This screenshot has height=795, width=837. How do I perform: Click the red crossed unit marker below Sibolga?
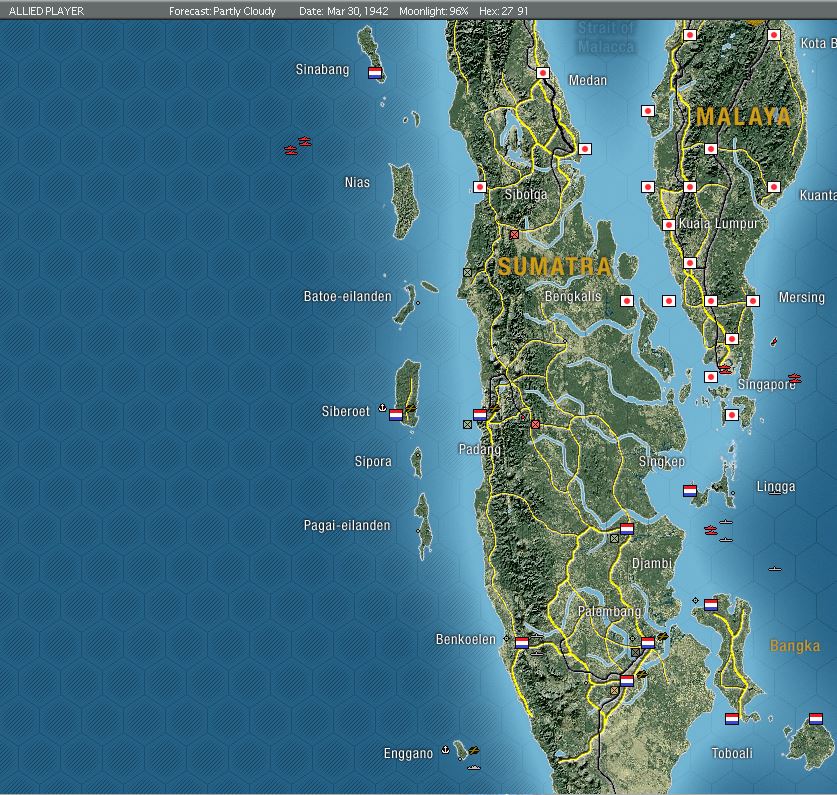(x=514, y=234)
